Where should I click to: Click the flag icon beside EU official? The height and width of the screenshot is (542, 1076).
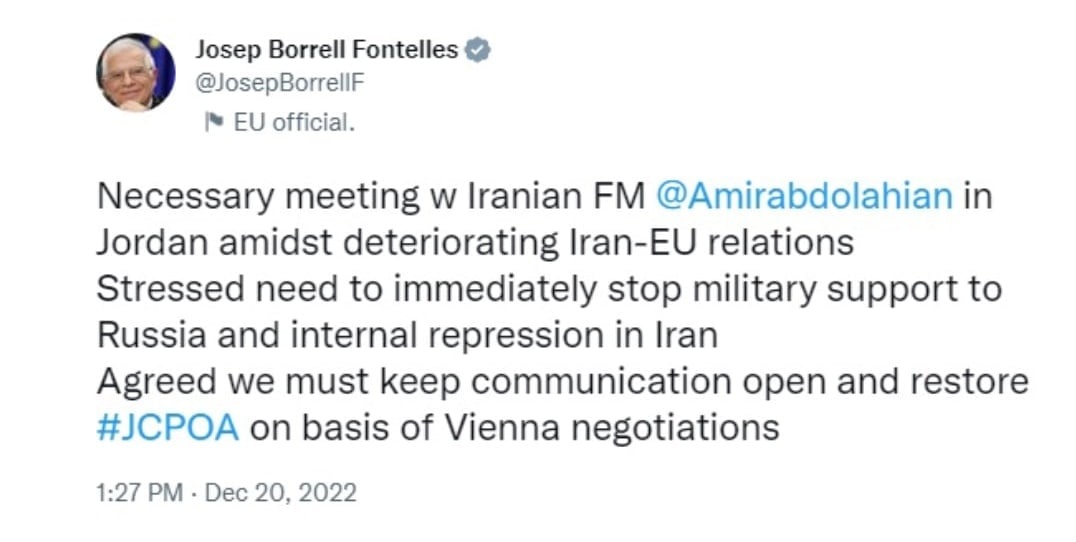(x=213, y=123)
